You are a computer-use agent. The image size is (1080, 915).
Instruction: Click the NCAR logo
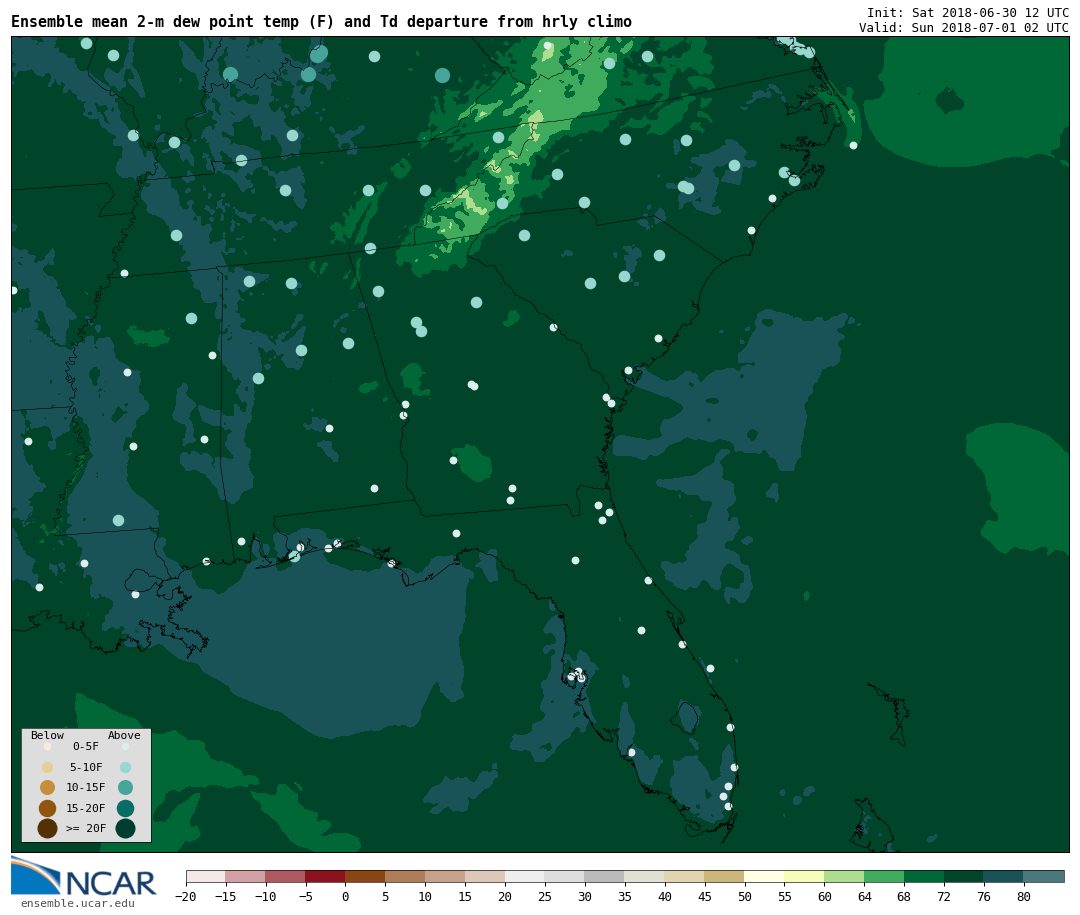tap(83, 876)
